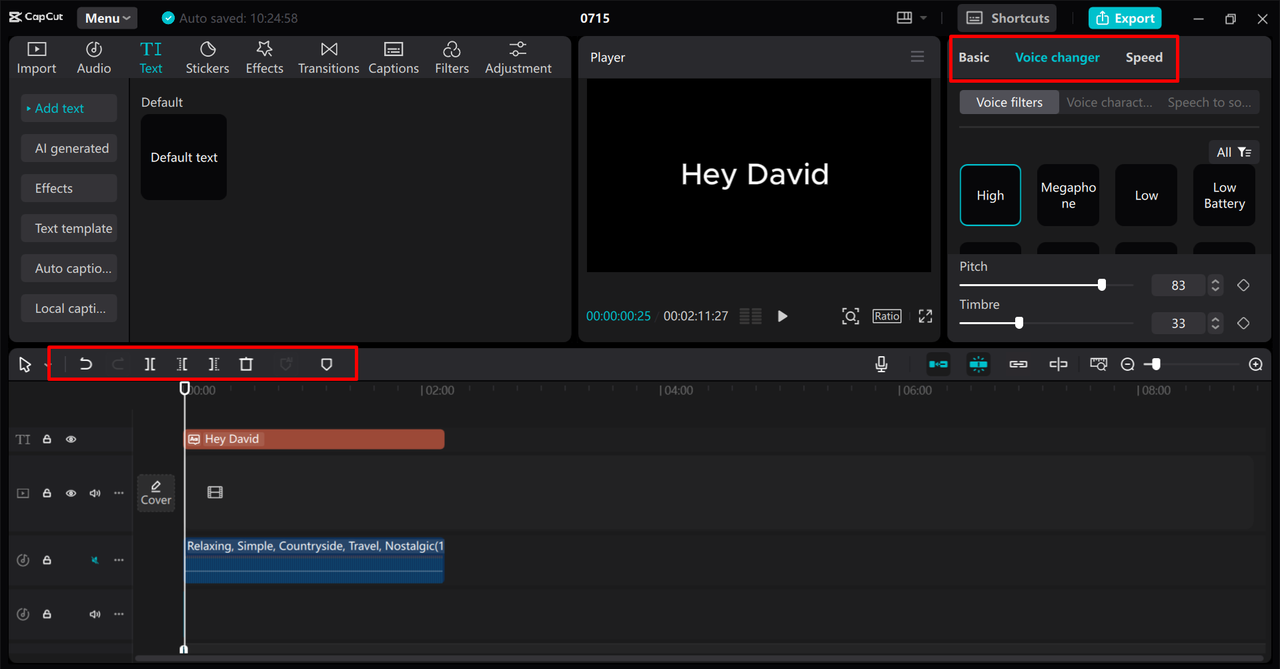Open the Ratio dropdown in the player
Screen dimensions: 1280x669
click(887, 316)
